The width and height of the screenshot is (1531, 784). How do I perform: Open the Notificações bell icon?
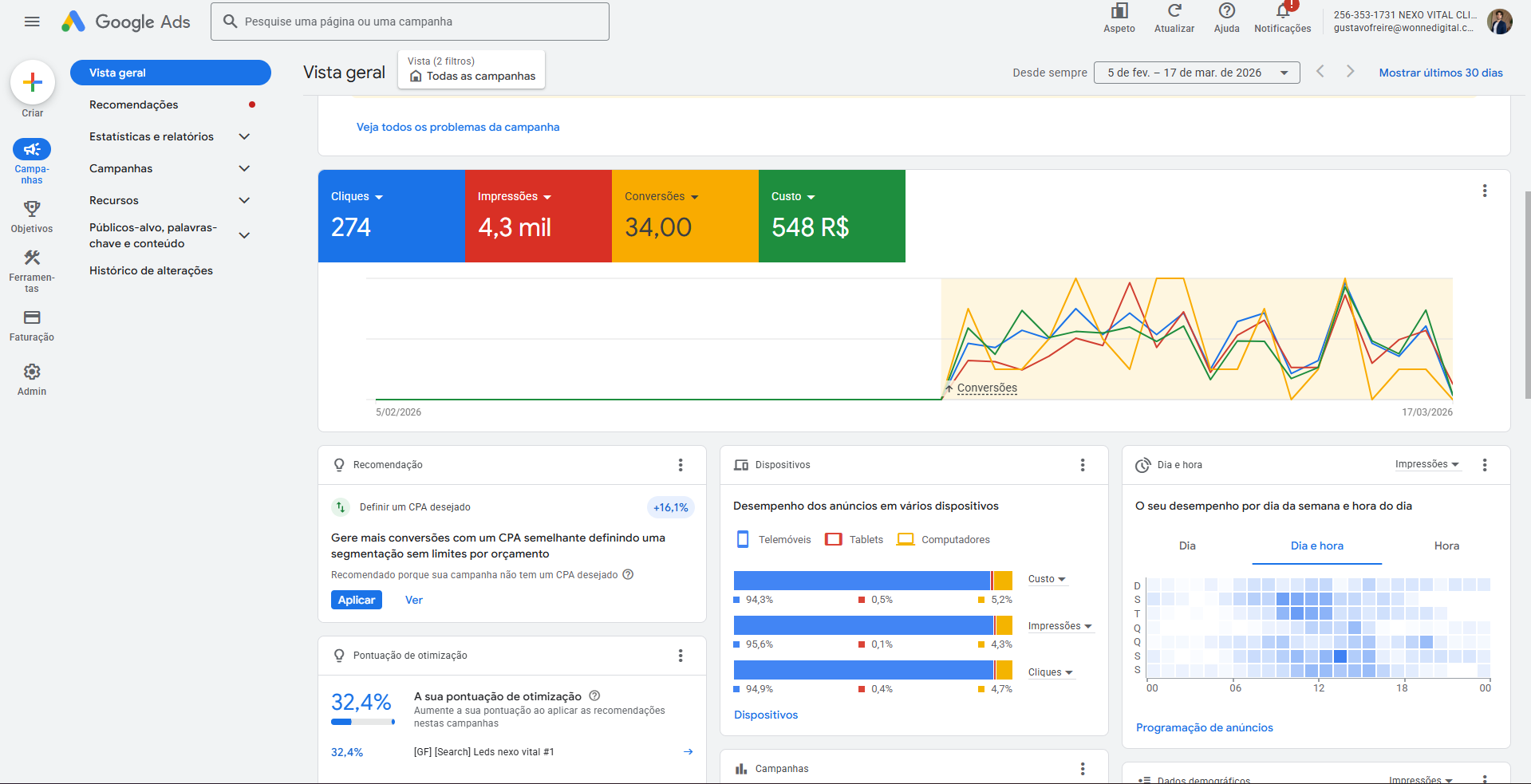coord(1282,14)
